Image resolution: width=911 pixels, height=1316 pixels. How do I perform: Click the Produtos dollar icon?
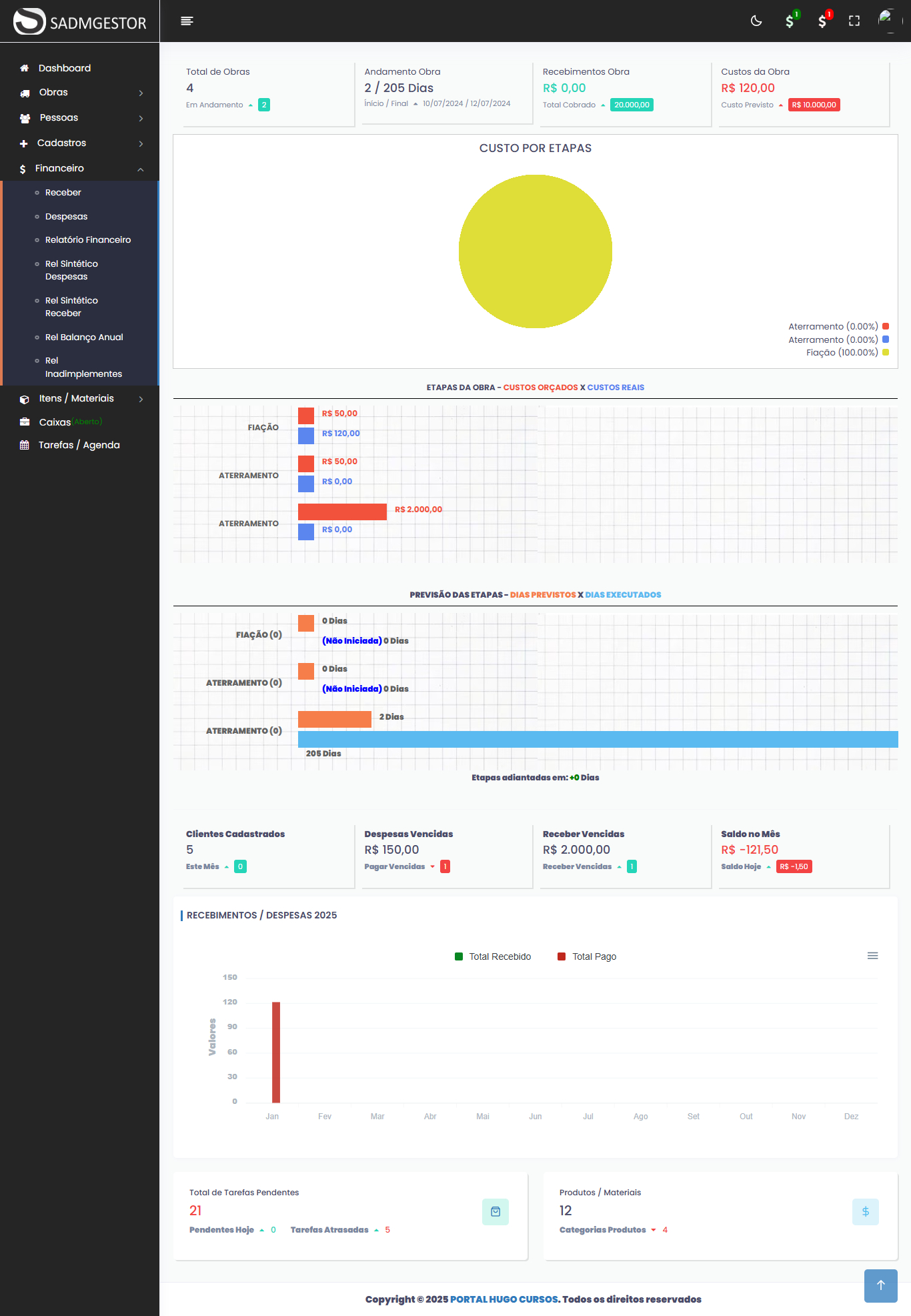tap(865, 1212)
